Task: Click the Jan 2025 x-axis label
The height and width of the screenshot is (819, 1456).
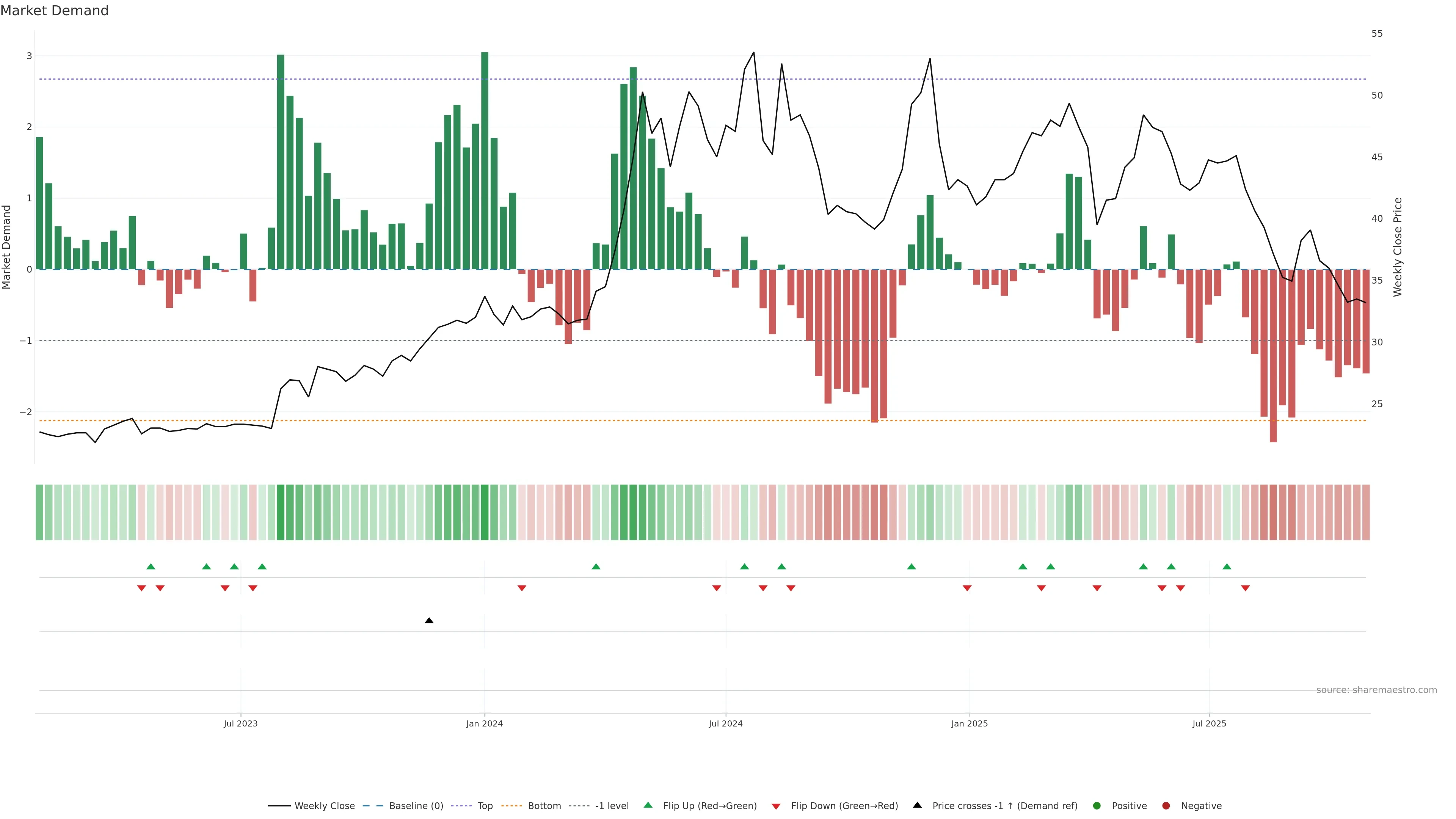Action: (x=970, y=723)
